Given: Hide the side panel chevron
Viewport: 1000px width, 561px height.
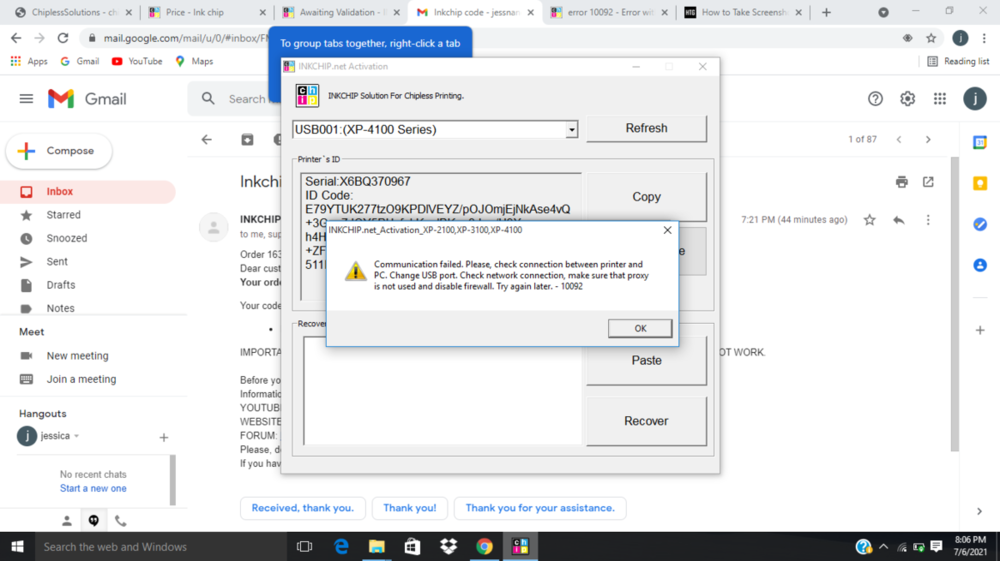Looking at the screenshot, I should click(980, 511).
